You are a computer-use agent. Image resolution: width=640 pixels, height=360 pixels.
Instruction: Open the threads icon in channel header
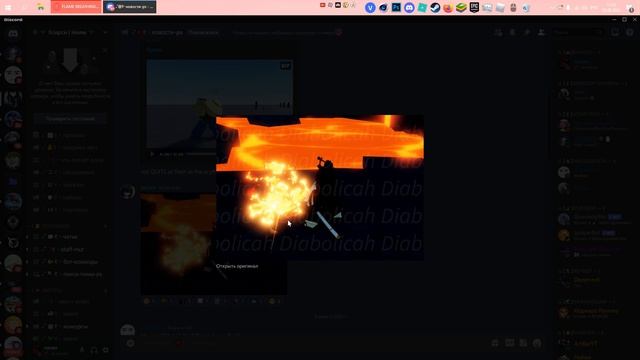click(498, 32)
